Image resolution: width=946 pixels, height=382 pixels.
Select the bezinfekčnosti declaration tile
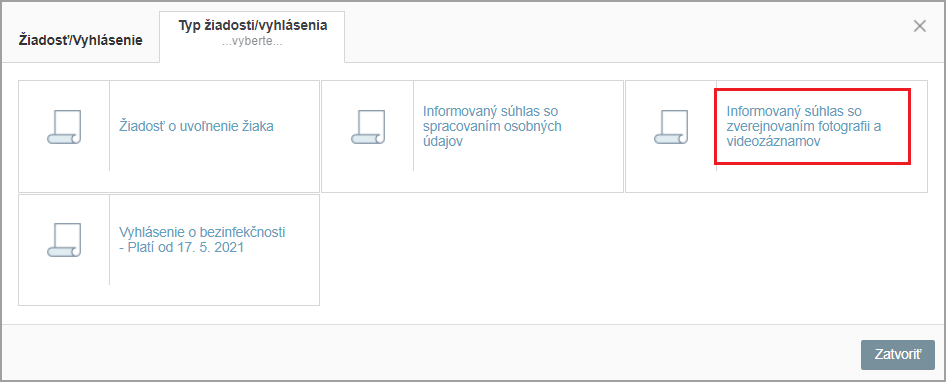point(169,250)
